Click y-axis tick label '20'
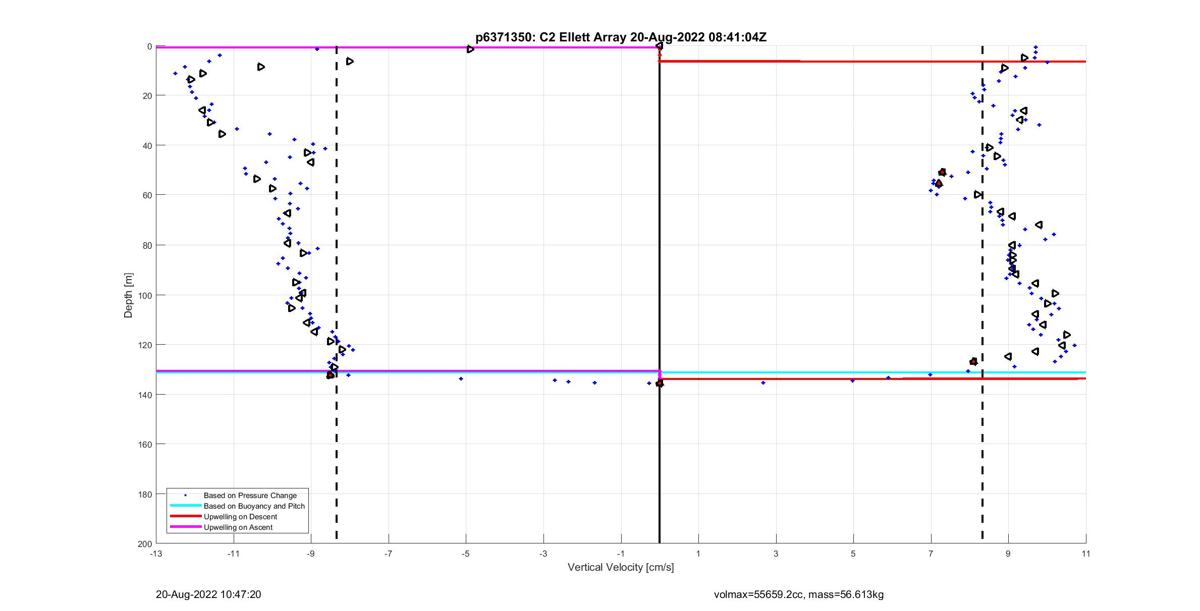 pos(146,96)
